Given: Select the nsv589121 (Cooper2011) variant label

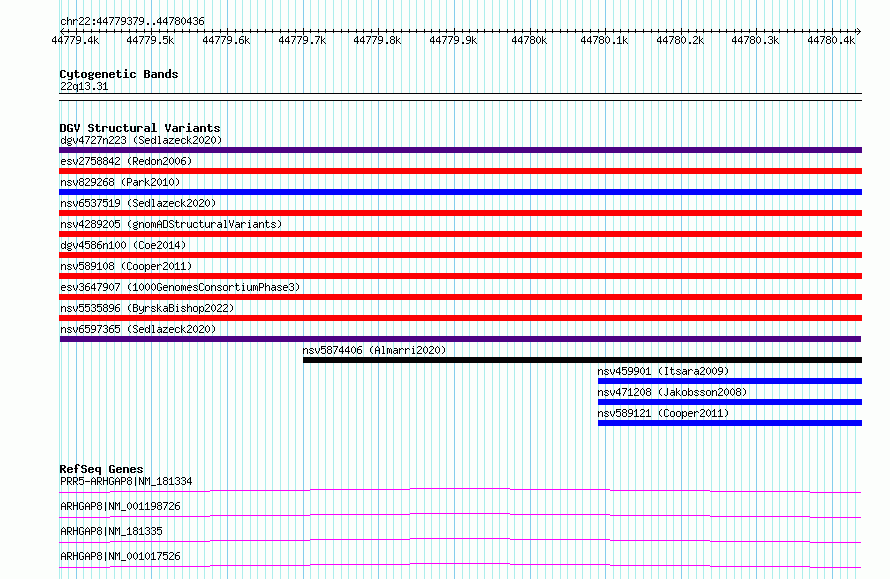Looking at the screenshot, I should click(x=663, y=413).
